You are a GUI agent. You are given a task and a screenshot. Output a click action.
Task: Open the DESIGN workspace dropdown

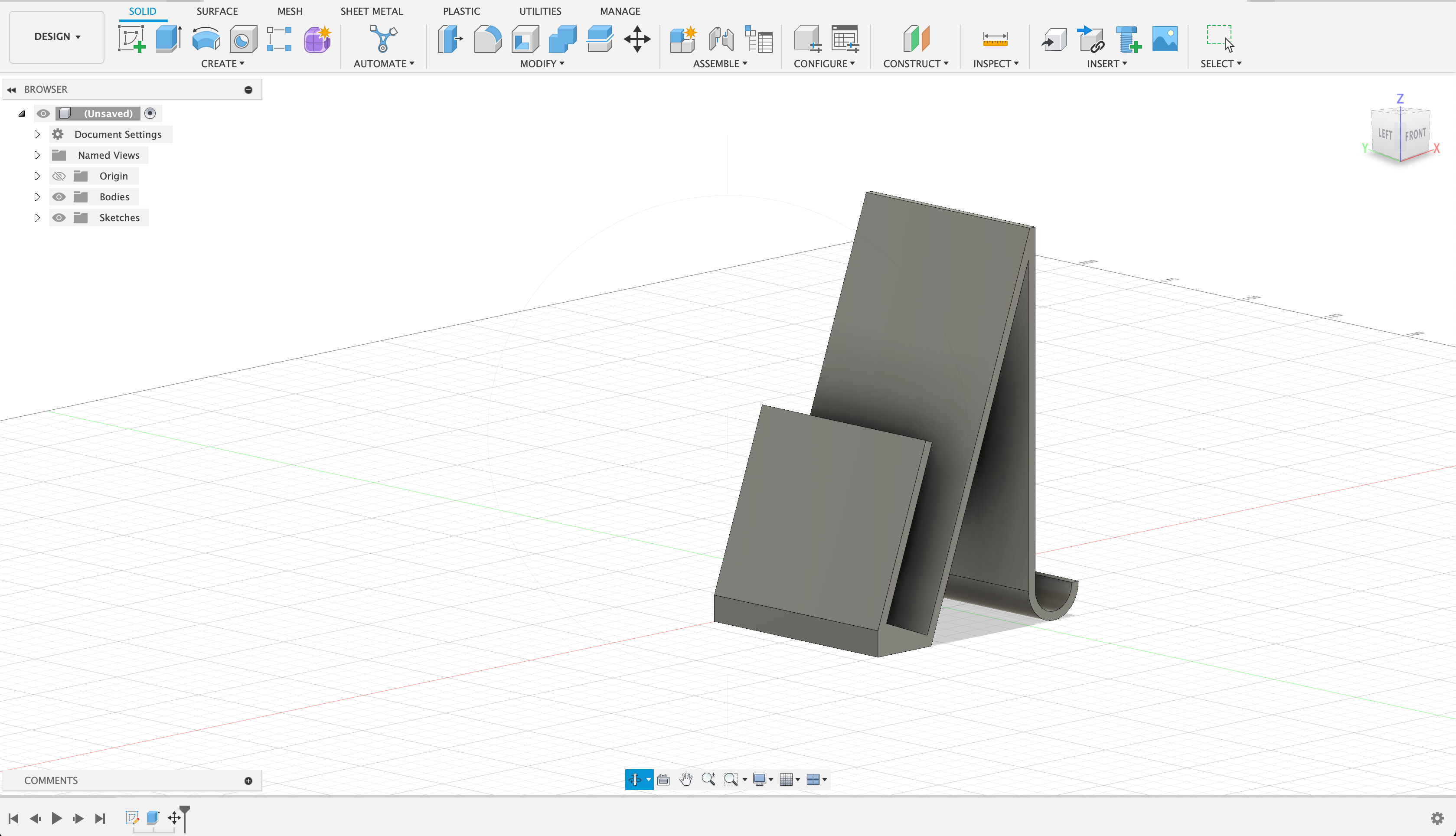click(57, 37)
